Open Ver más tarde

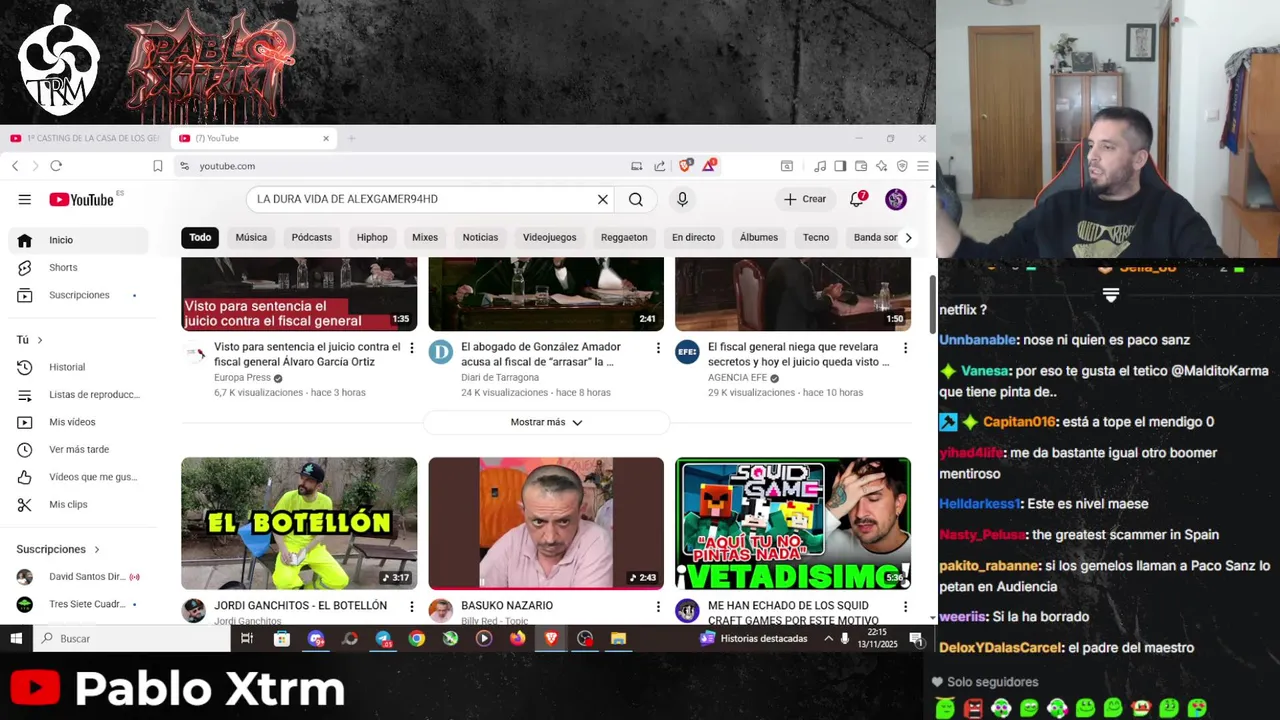click(79, 449)
